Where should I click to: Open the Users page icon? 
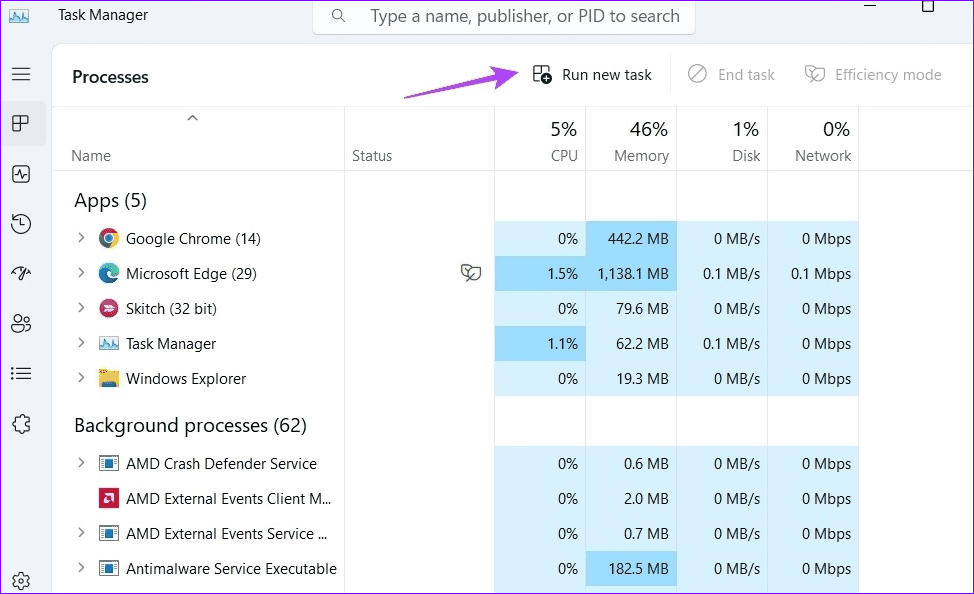coord(21,323)
